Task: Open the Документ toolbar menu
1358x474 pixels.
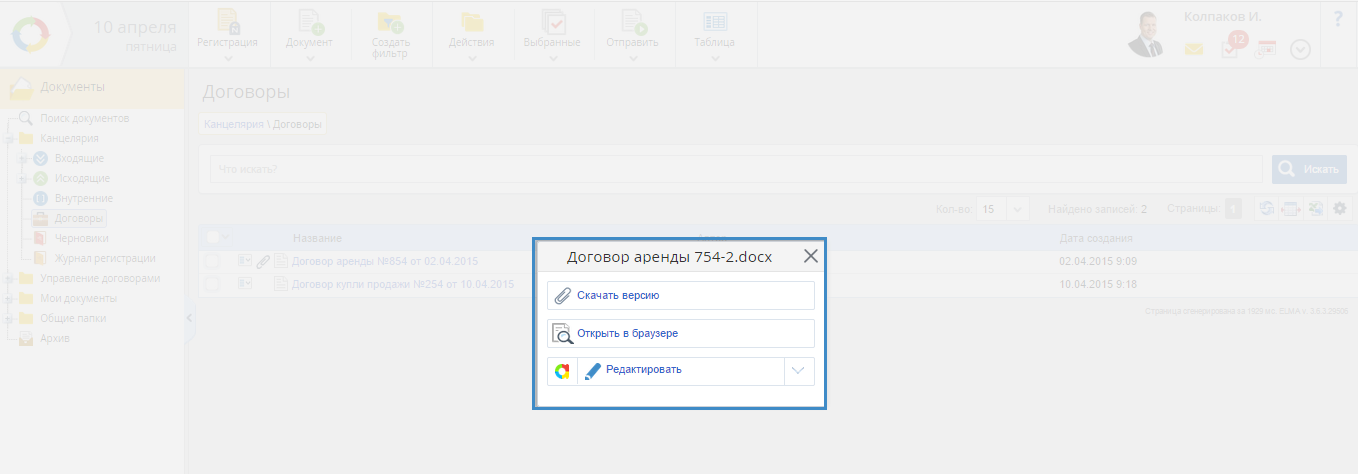Action: coord(309,35)
